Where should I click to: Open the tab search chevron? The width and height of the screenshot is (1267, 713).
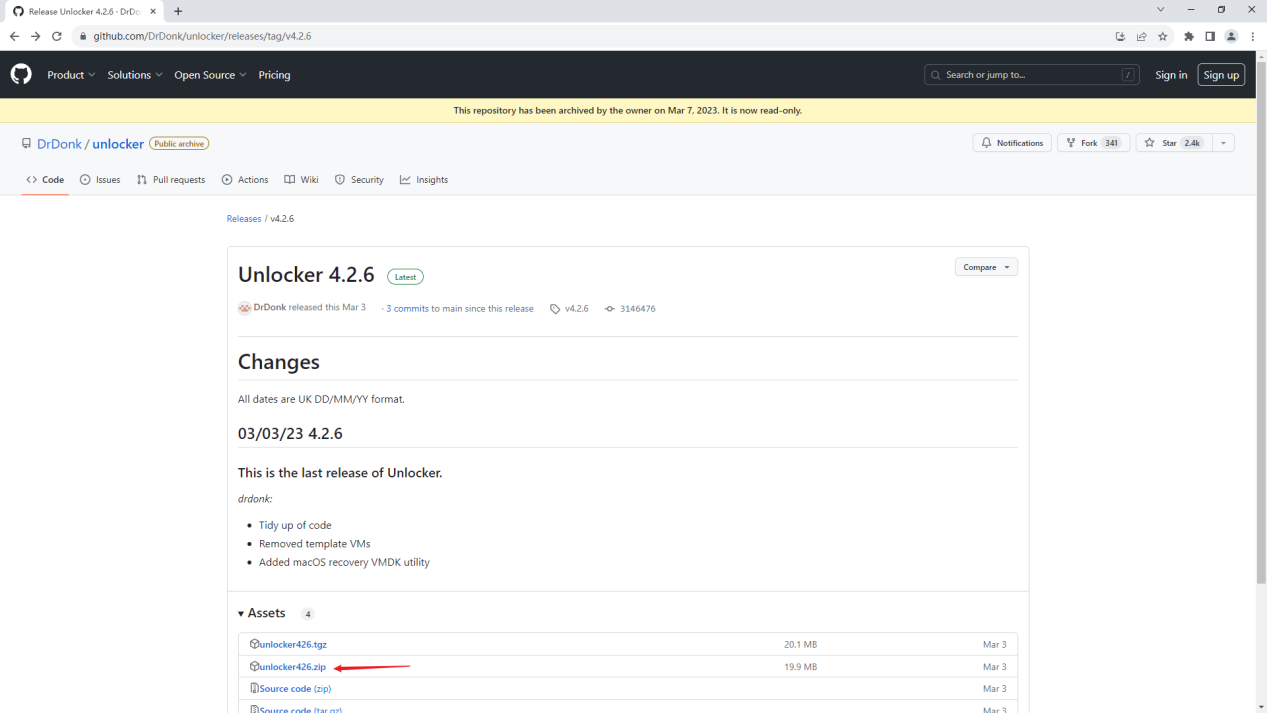coord(1160,10)
